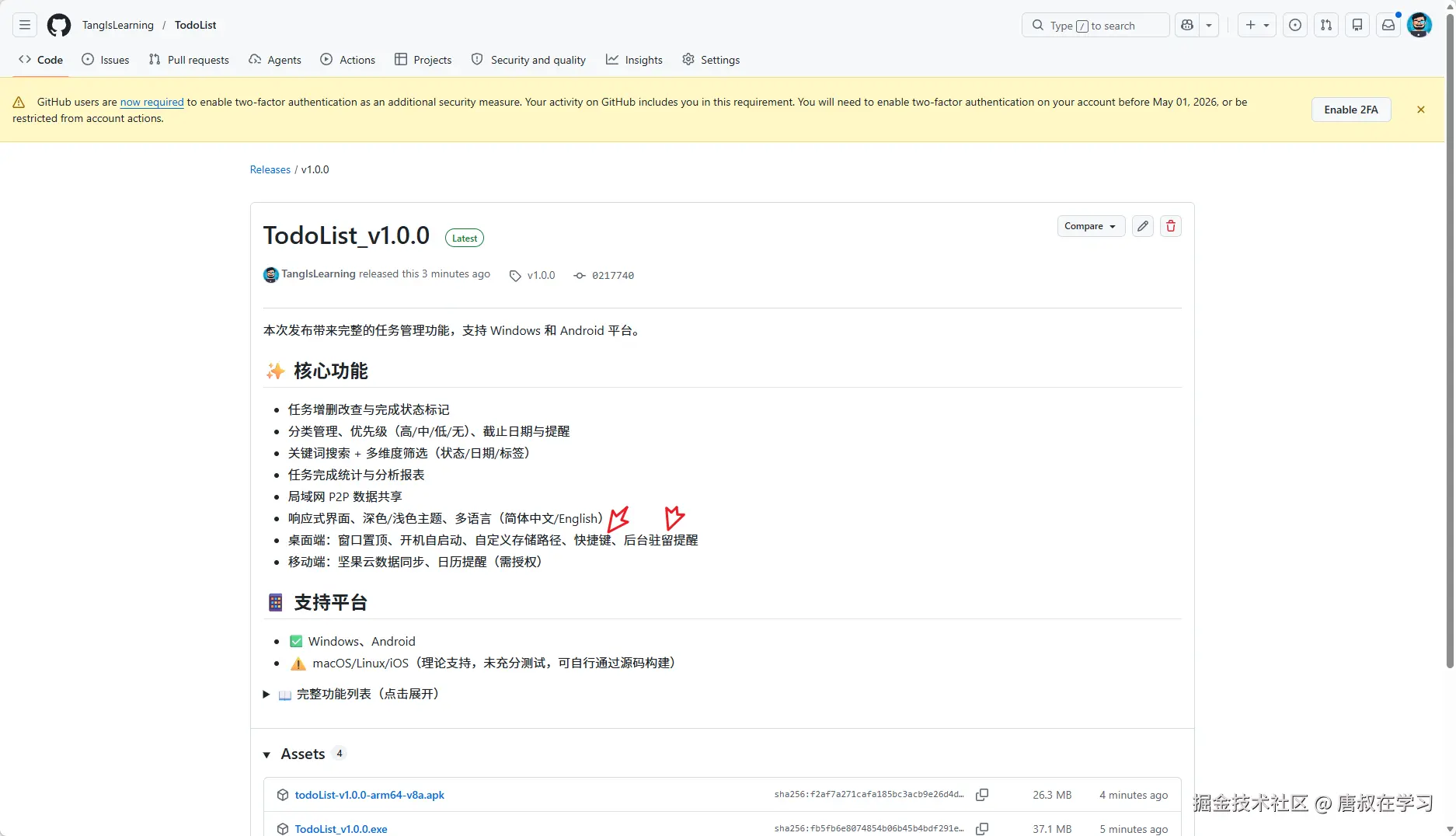Screen dimensions: 1456x836
Task: Dismiss the two-factor warning banner
Action: point(1421,110)
